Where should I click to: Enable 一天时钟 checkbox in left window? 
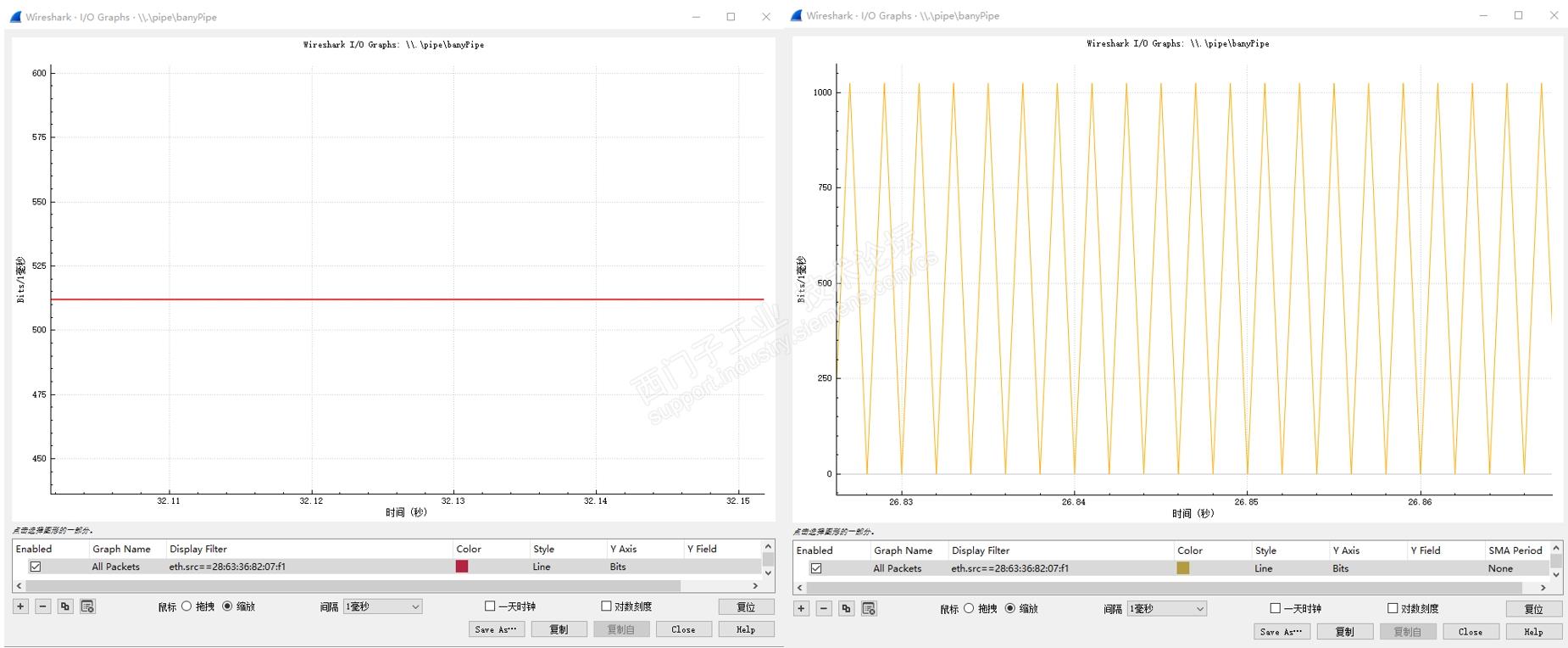[x=490, y=606]
